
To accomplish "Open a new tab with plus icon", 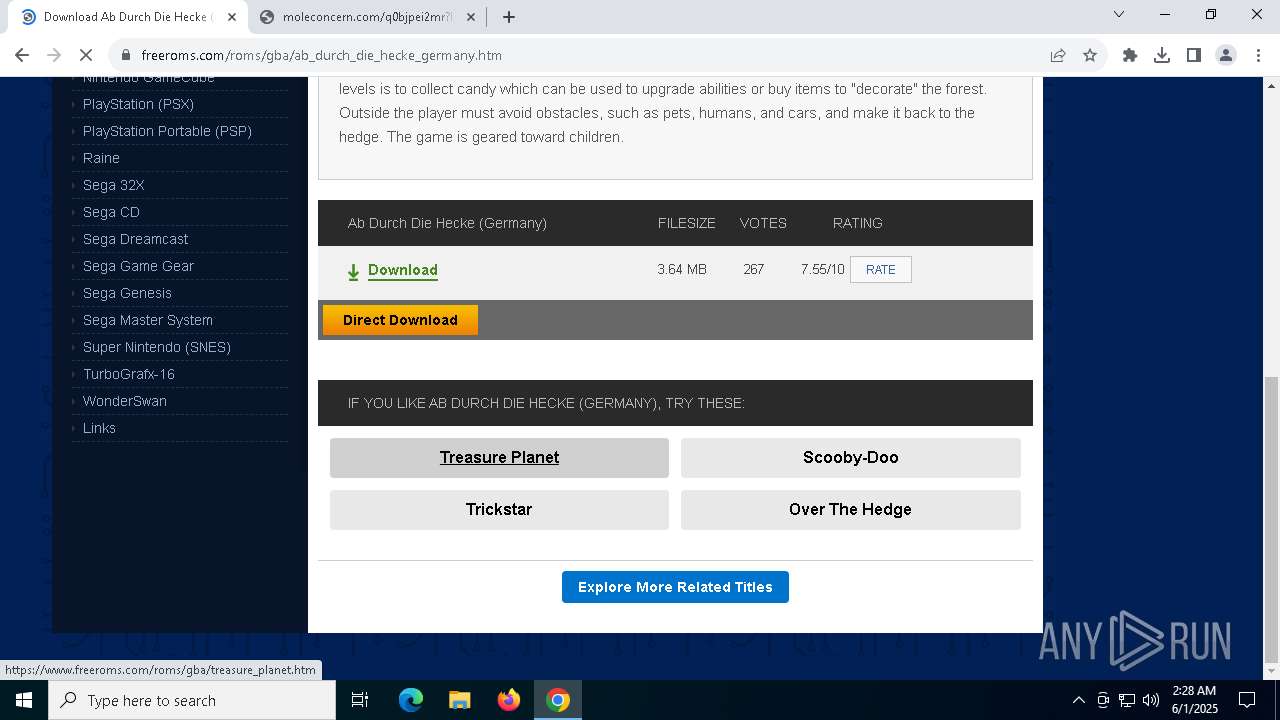I will [x=509, y=17].
